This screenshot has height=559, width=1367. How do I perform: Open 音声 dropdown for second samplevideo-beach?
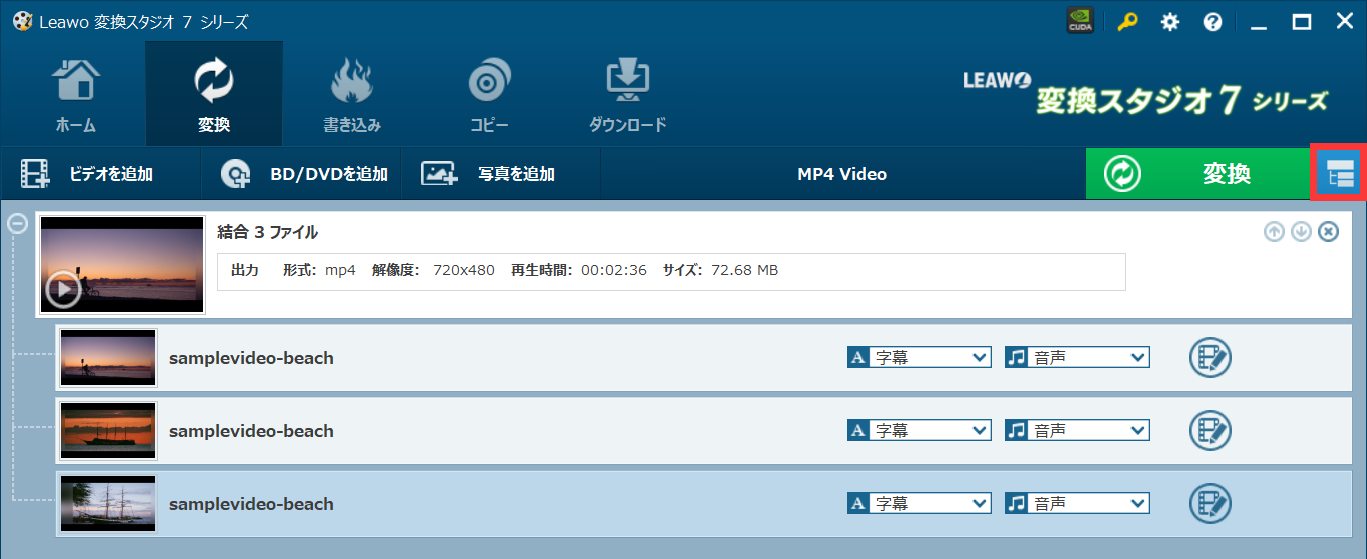coord(1077,430)
